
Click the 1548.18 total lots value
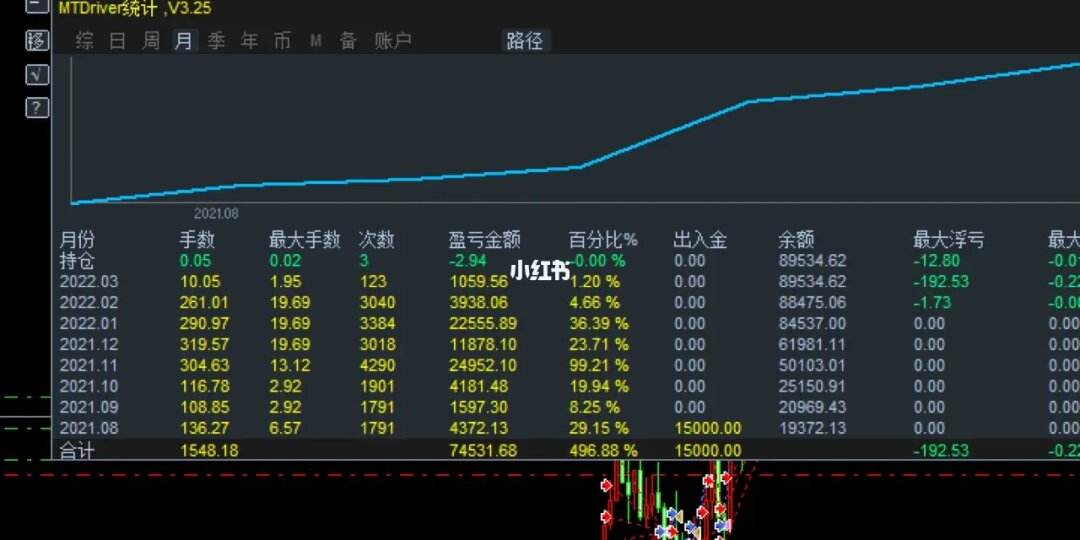[209, 451]
